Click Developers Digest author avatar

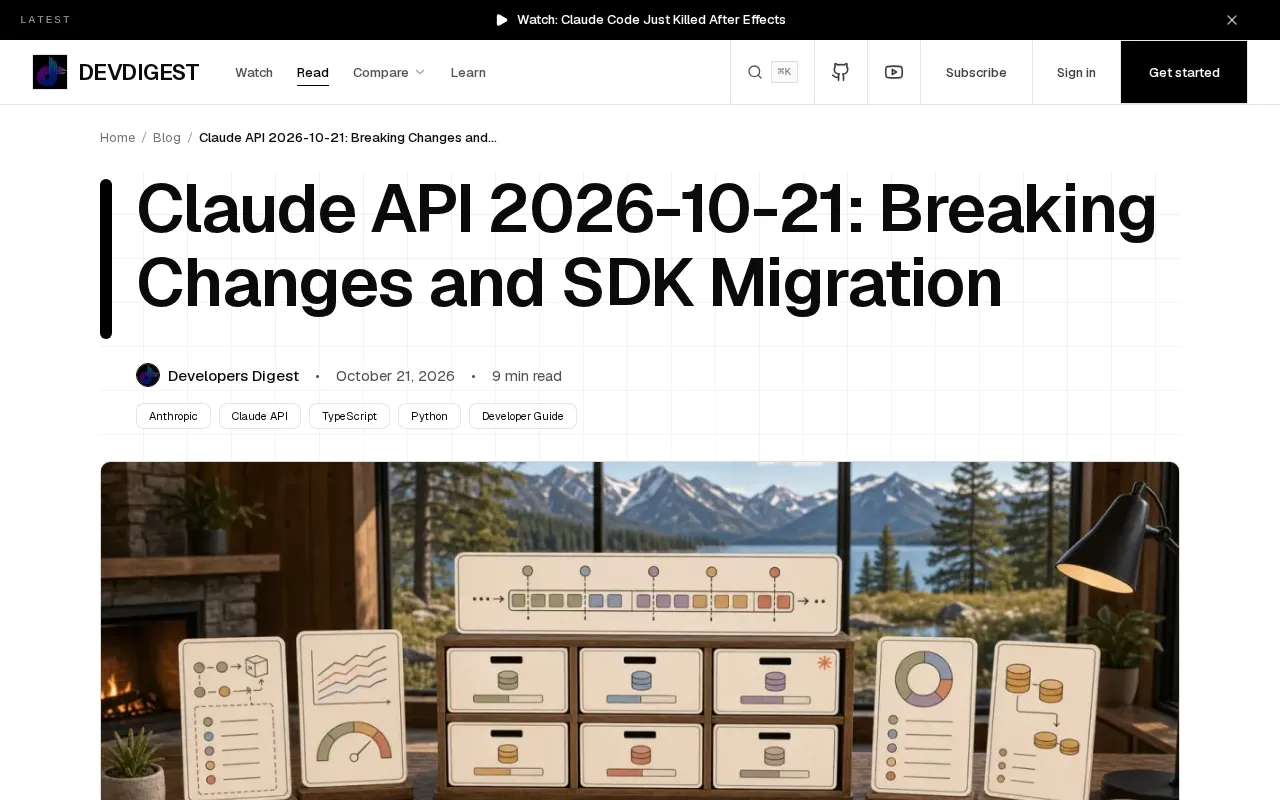point(148,375)
